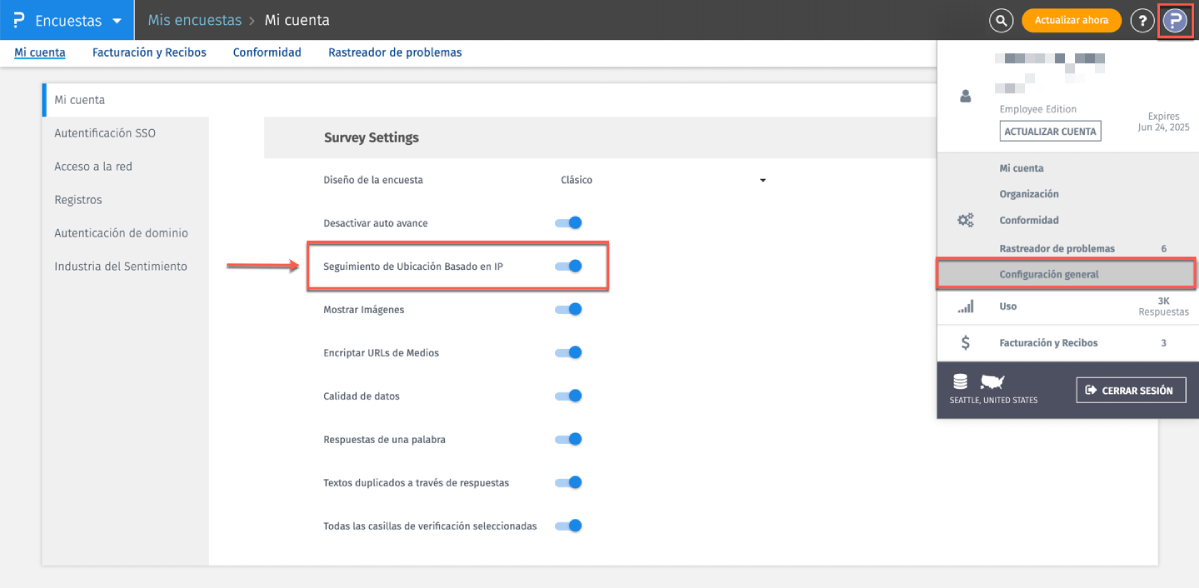Screen dimensions: 1199x588
Task: Click the usage bar chart icon
Action: pos(965,306)
